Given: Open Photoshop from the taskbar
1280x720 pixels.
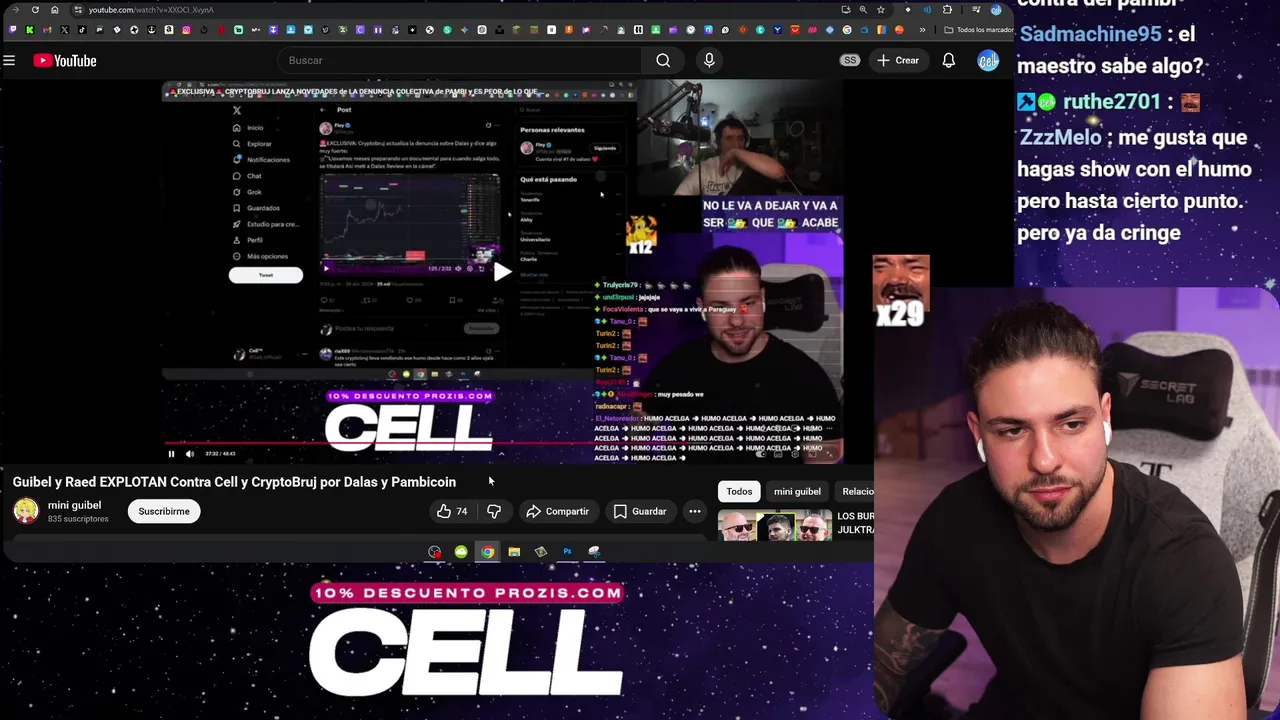Looking at the screenshot, I should pyautogui.click(x=567, y=551).
